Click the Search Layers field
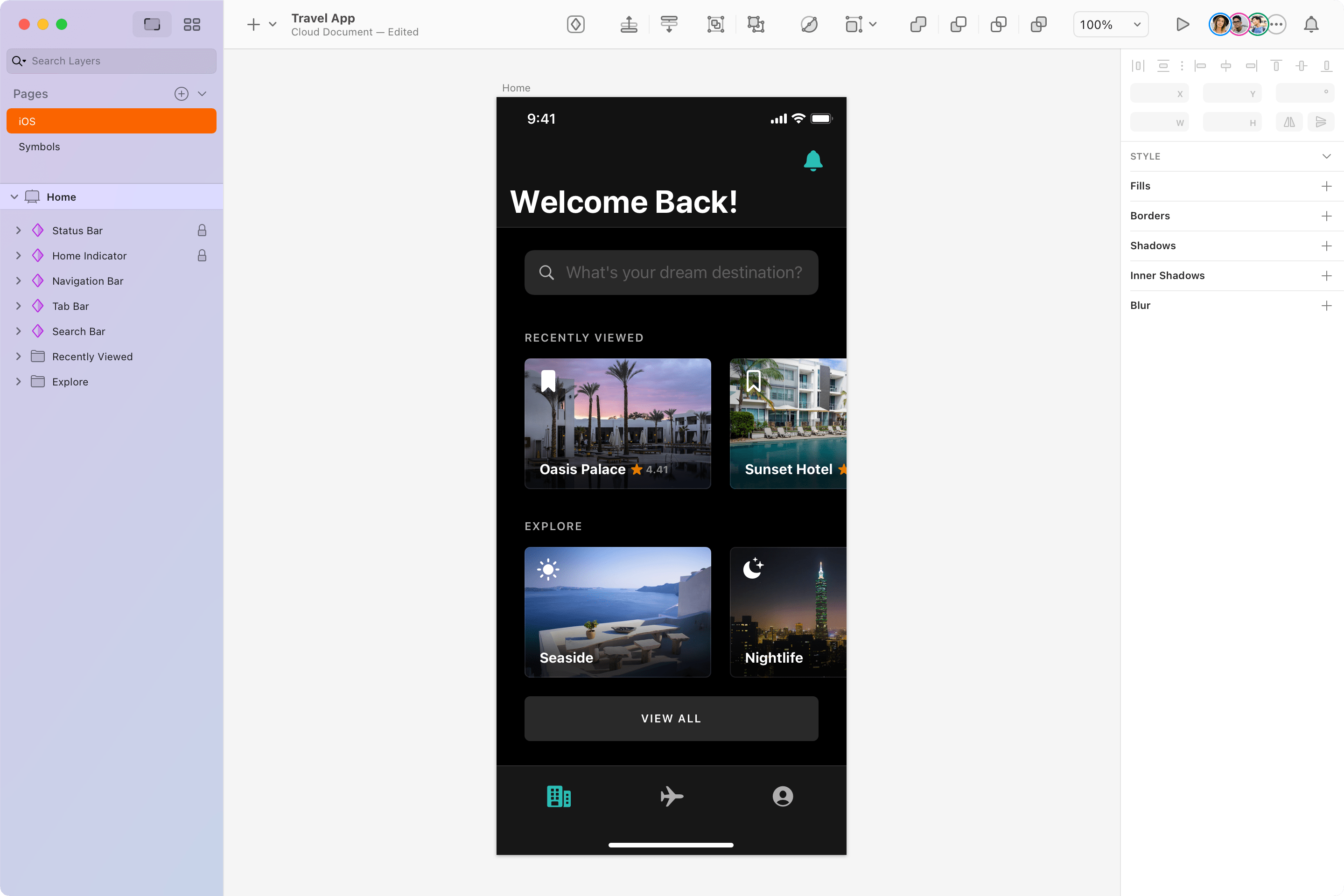This screenshot has width=1344, height=896. click(111, 61)
